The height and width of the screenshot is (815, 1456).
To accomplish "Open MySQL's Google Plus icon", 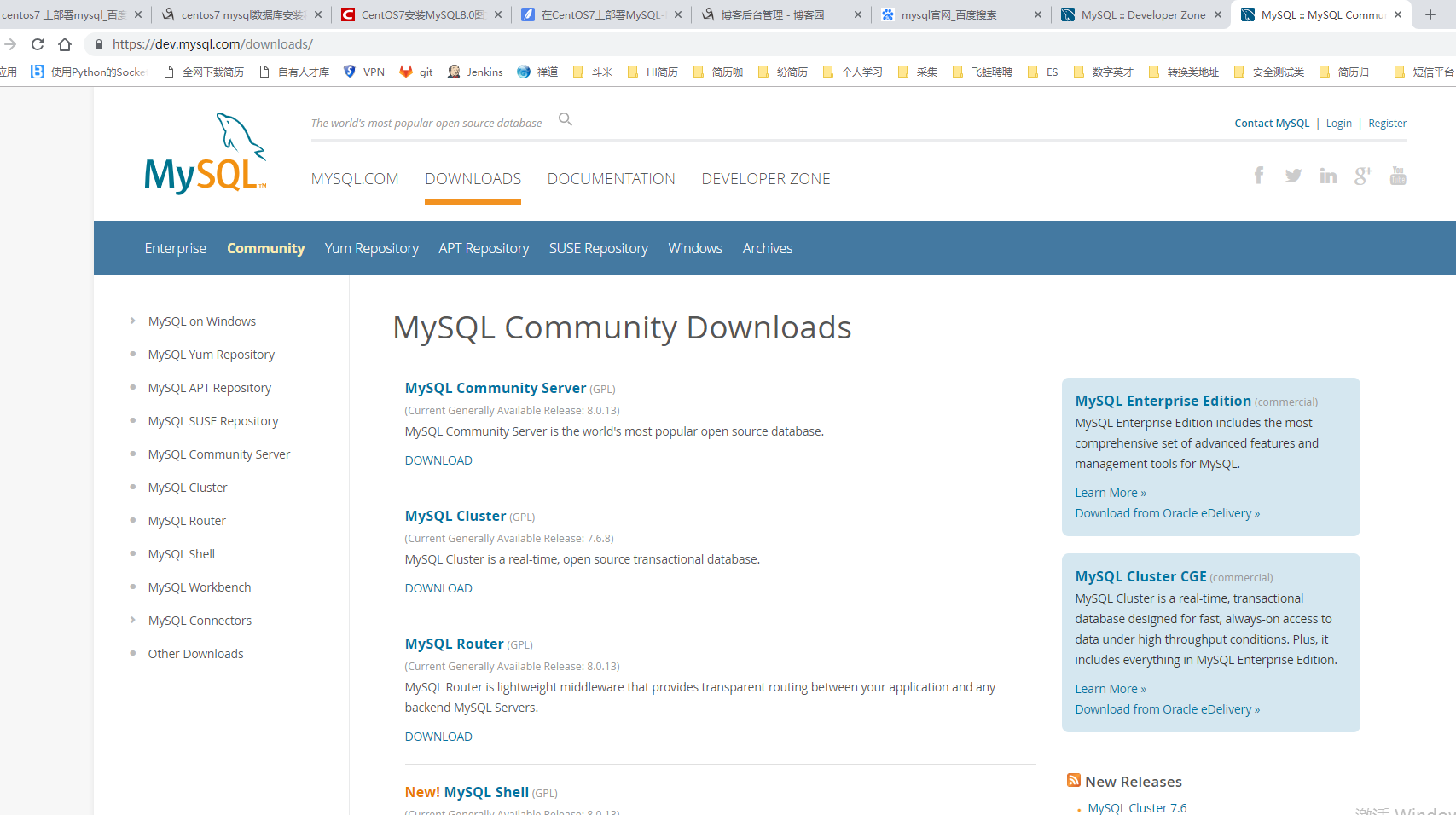I will pyautogui.click(x=1363, y=176).
